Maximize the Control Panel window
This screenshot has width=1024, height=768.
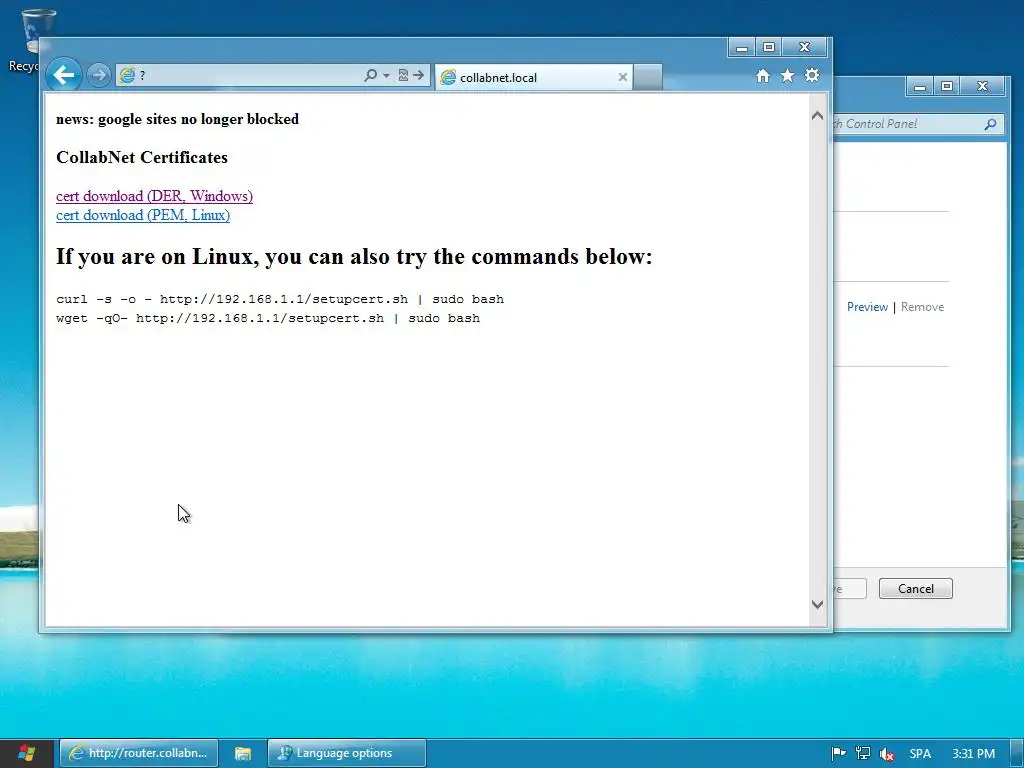pos(947,86)
